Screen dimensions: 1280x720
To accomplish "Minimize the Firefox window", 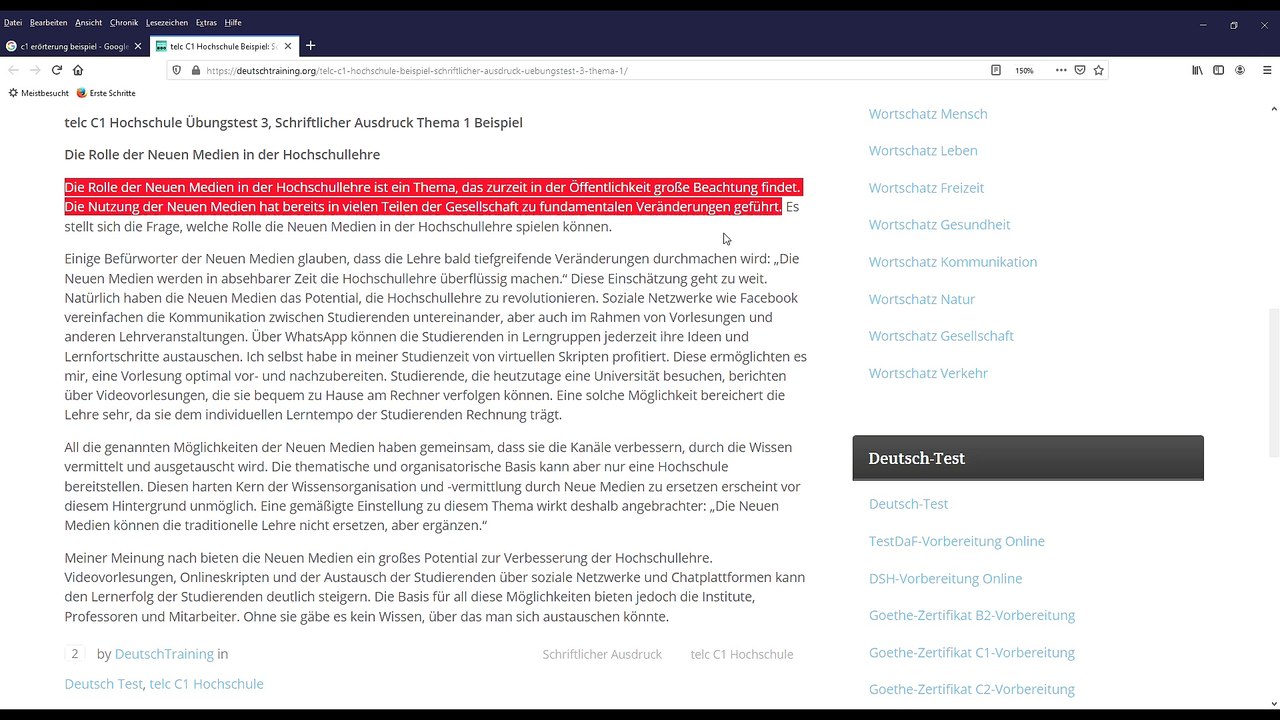I will click(x=1203, y=25).
